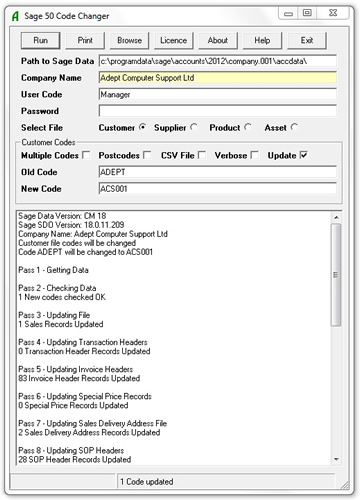Viewport: 360px width, 500px height.
Task: Open the Browse dialog button
Action: [129, 40]
